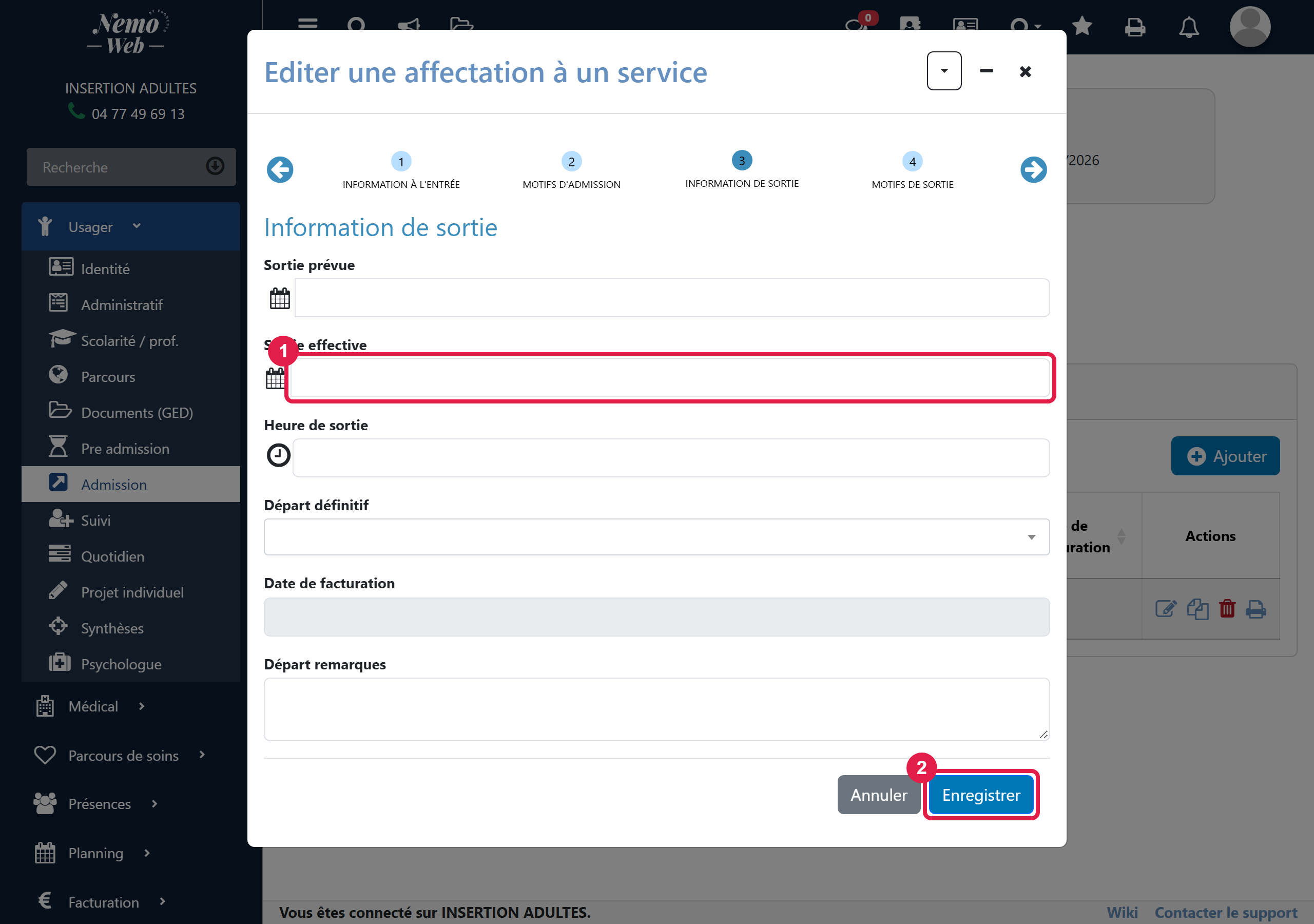Switch to step 2 Motifs d'admission
The width and height of the screenshot is (1314, 924).
click(x=571, y=170)
